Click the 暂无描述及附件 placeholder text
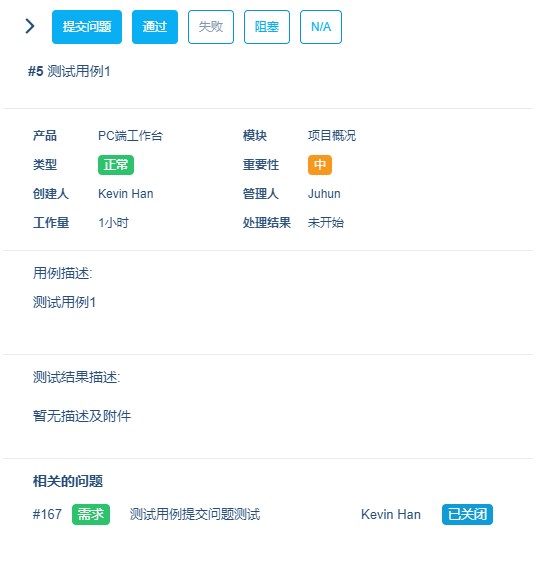 [x=82, y=417]
